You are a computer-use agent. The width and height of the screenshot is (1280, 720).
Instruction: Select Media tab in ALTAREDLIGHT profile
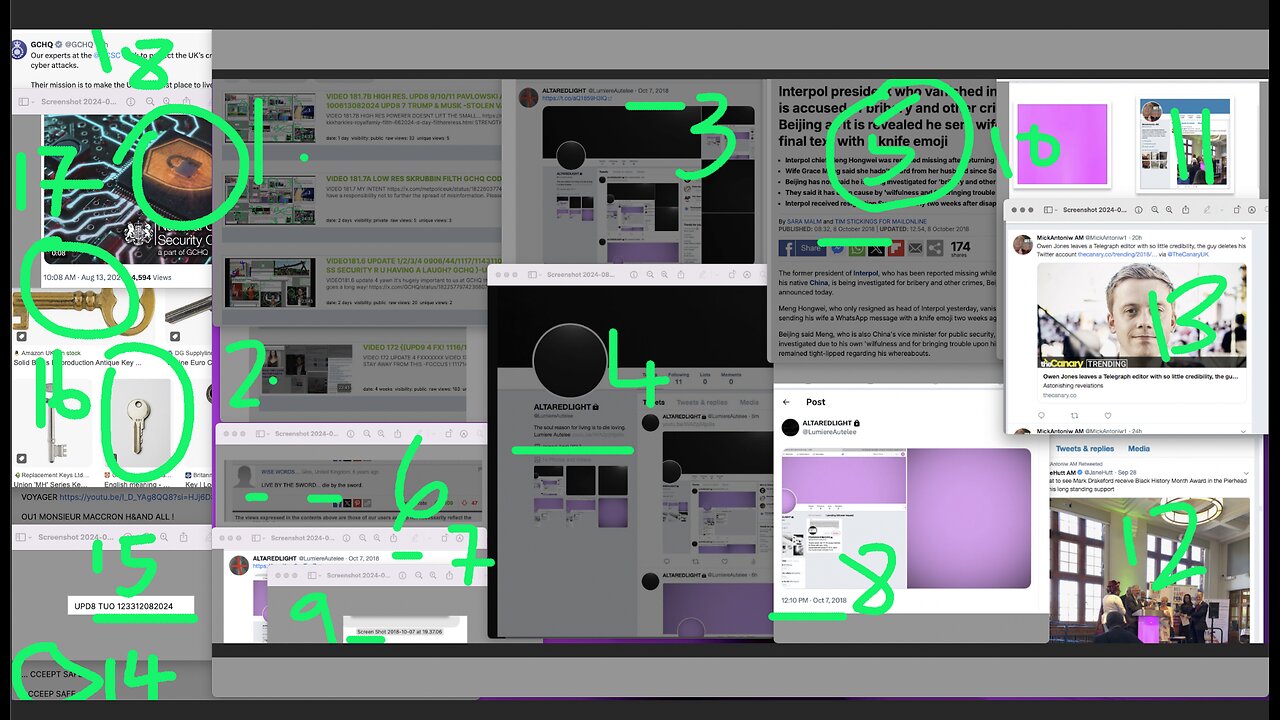pyautogui.click(x=749, y=402)
